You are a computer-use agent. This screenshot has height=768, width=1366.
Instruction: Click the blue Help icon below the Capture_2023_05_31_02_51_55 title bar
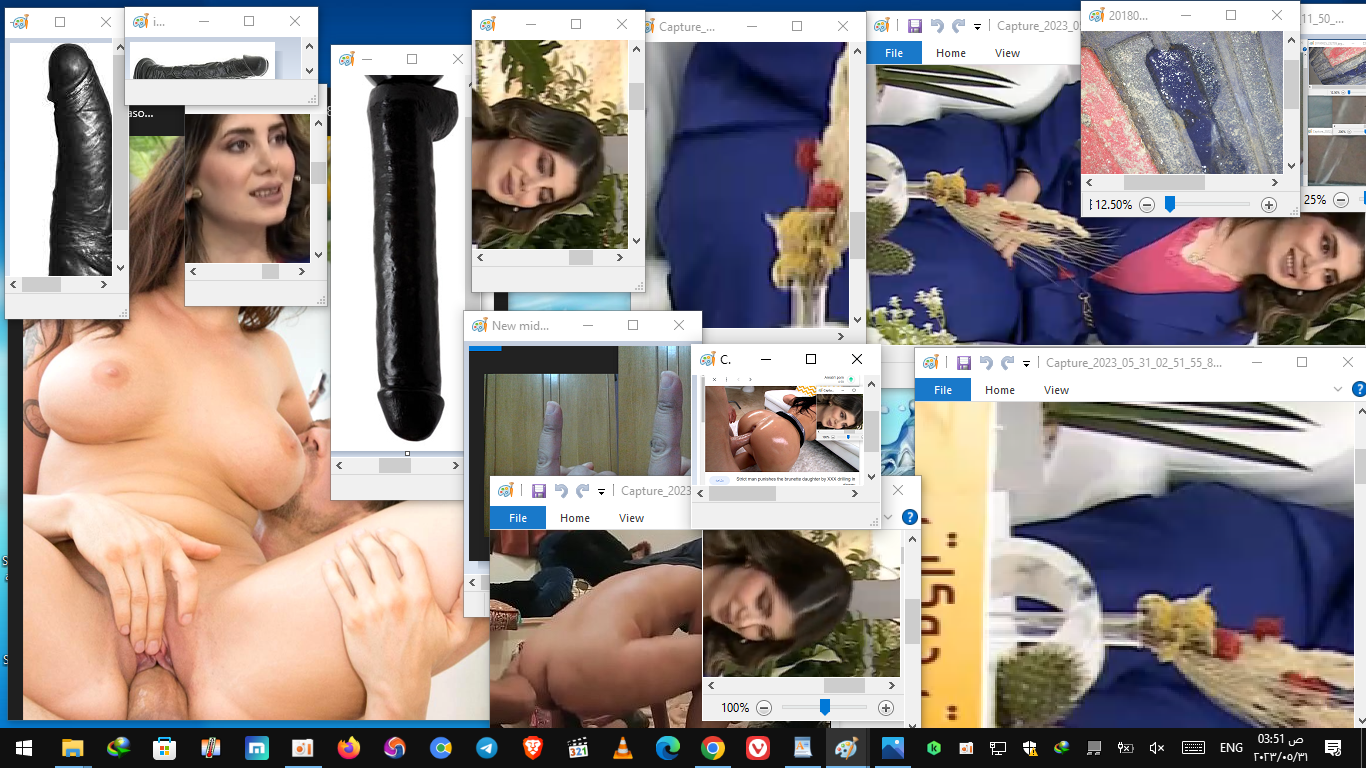pos(1359,390)
